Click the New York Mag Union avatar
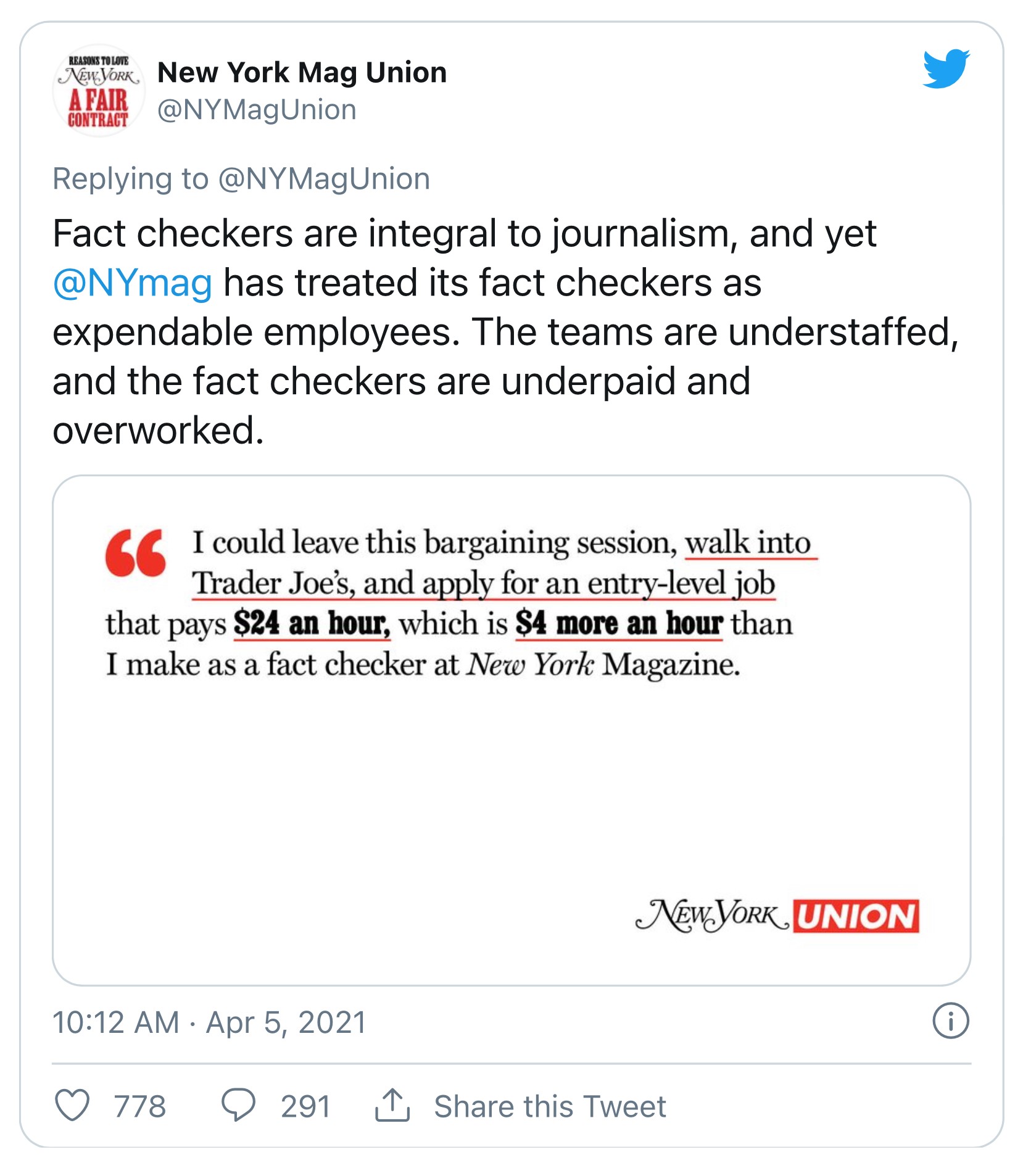The image size is (1023, 1176). (99, 91)
